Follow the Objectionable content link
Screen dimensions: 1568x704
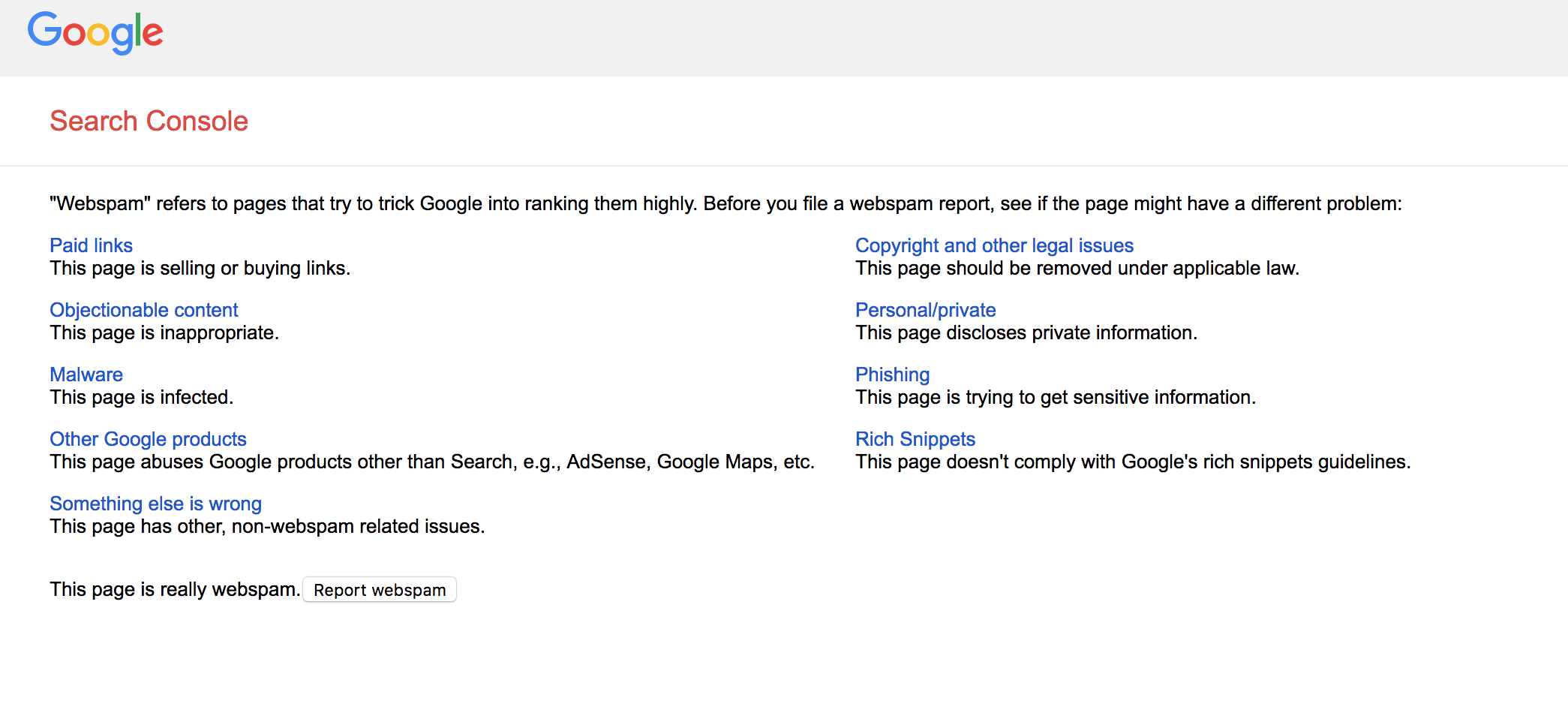[x=144, y=310]
